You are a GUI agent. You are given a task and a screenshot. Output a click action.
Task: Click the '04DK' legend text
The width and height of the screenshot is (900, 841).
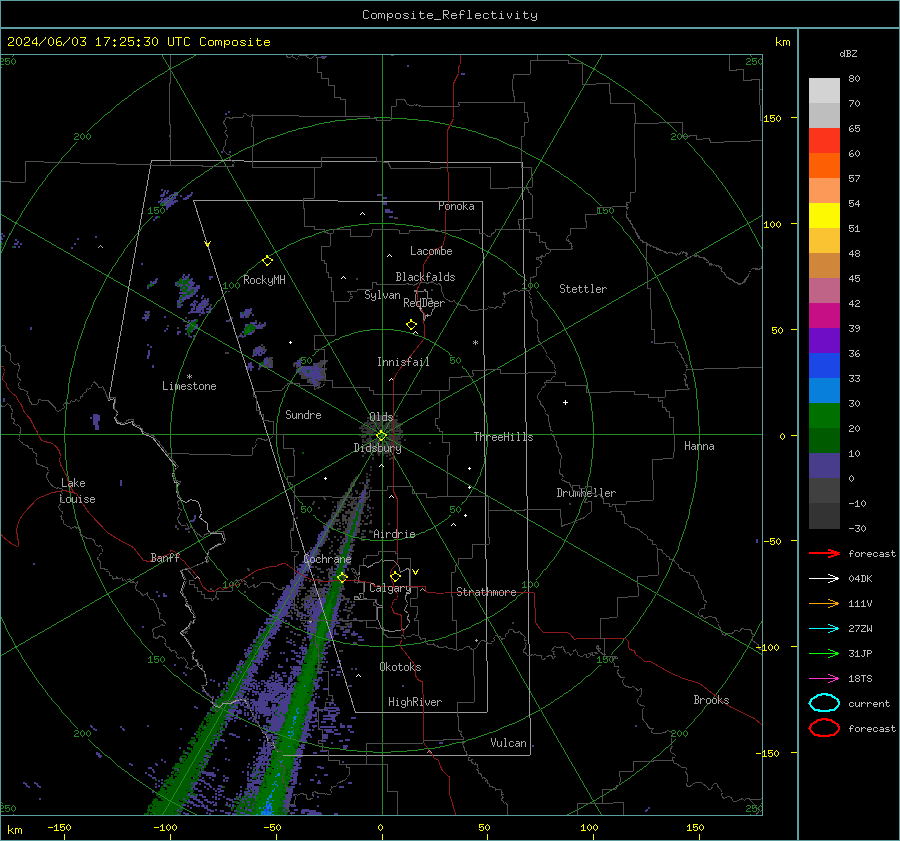[860, 578]
